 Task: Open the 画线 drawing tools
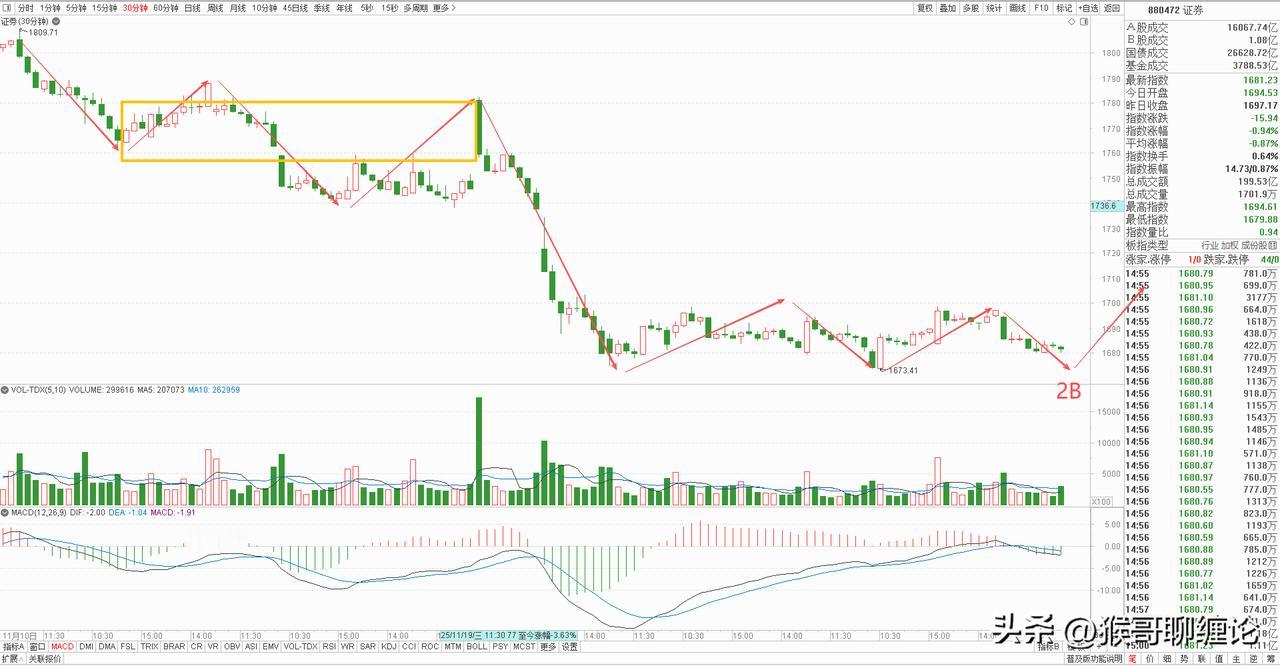click(1018, 8)
